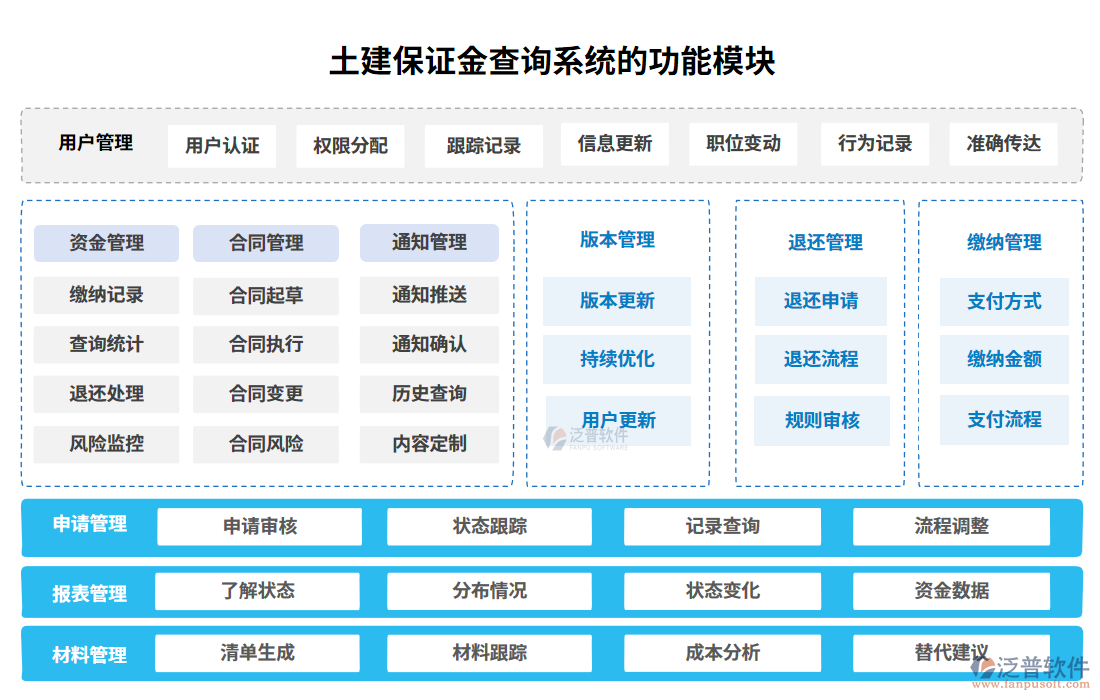Image resolution: width=1100 pixels, height=700 pixels.
Task: Open 资金数据 in the 报表管理 row
Action: click(947, 591)
